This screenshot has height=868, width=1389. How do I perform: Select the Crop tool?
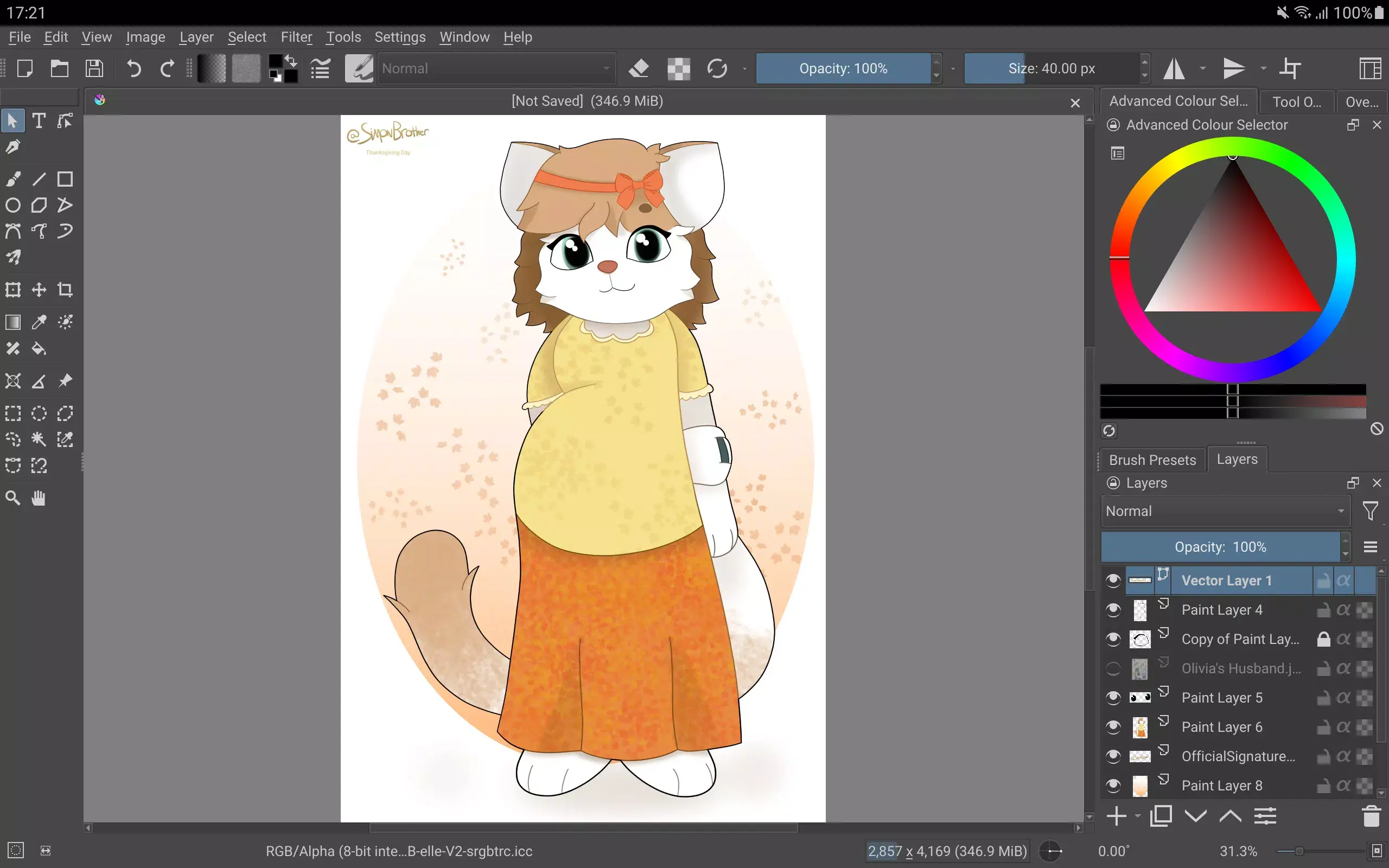pyautogui.click(x=65, y=289)
